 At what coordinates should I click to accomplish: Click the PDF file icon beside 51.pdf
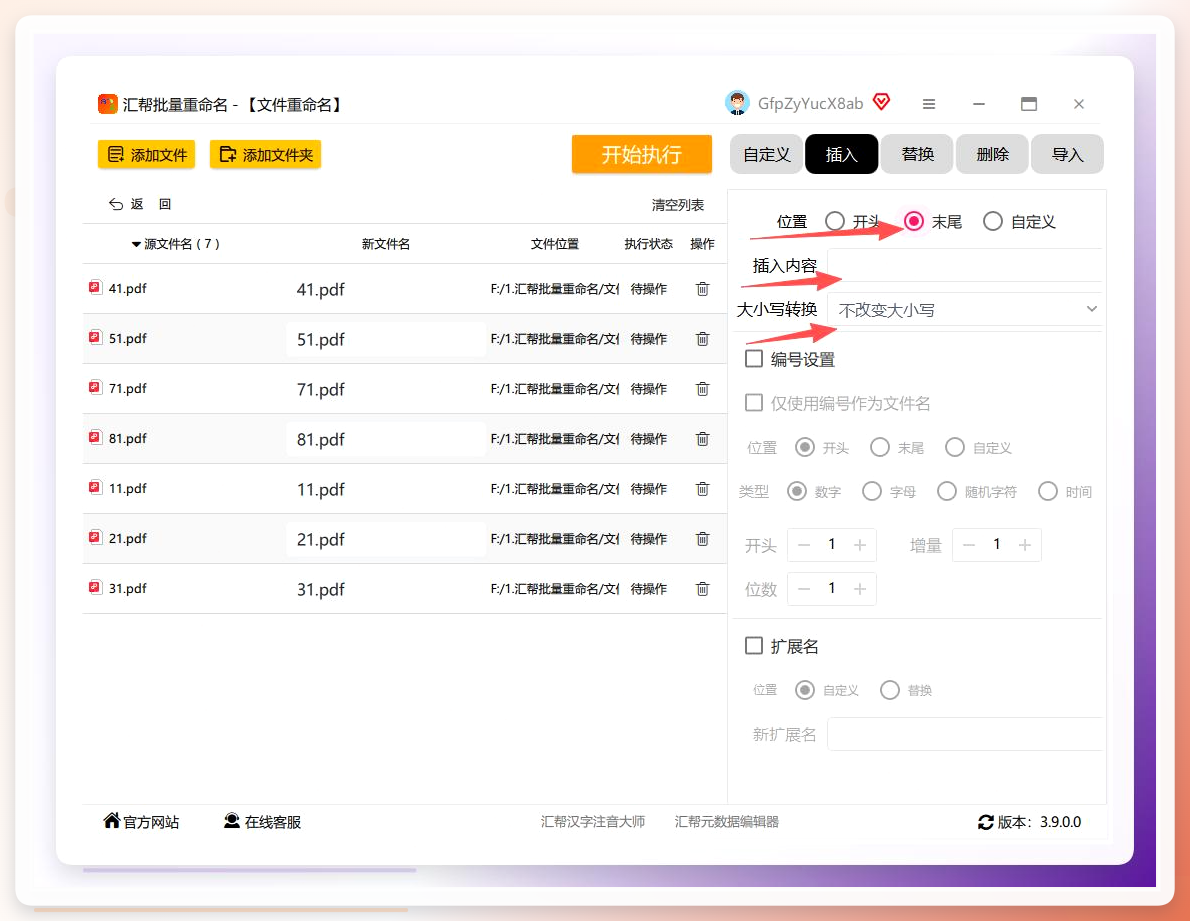coord(96,338)
